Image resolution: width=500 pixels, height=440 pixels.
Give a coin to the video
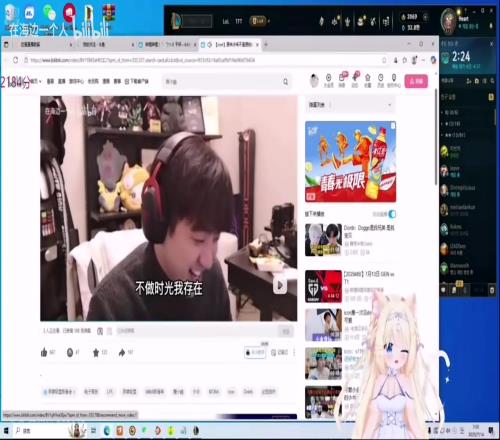click(x=70, y=352)
